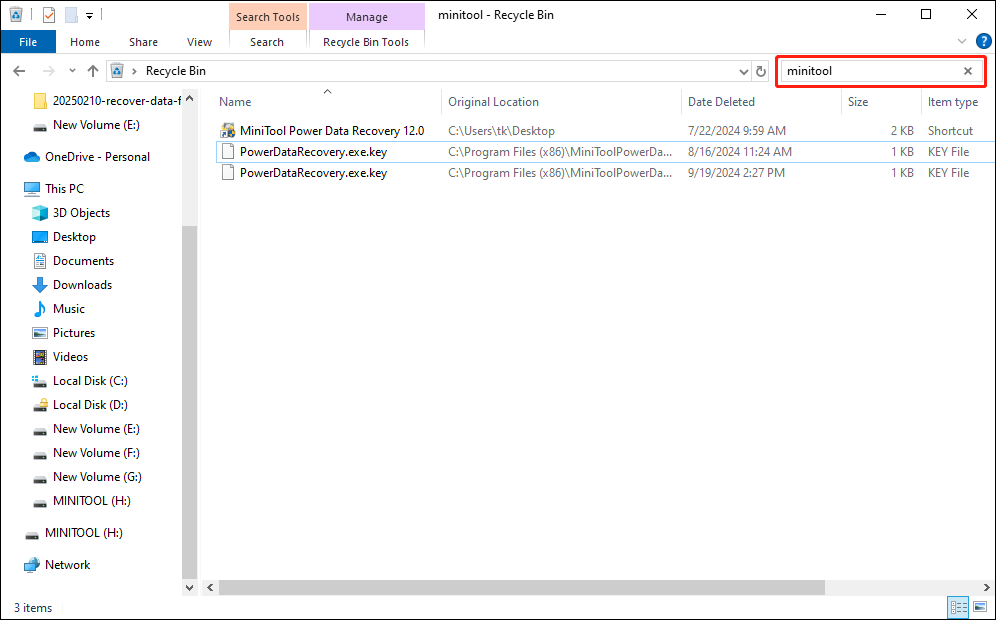This screenshot has width=996, height=620.
Task: Toggle Details view using the status bar icon
Action: tap(958, 607)
